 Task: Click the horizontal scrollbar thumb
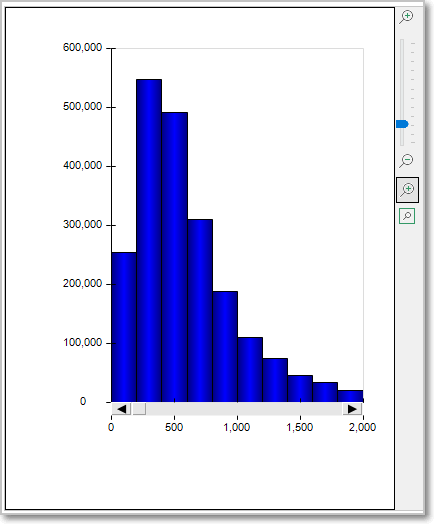click(x=139, y=409)
